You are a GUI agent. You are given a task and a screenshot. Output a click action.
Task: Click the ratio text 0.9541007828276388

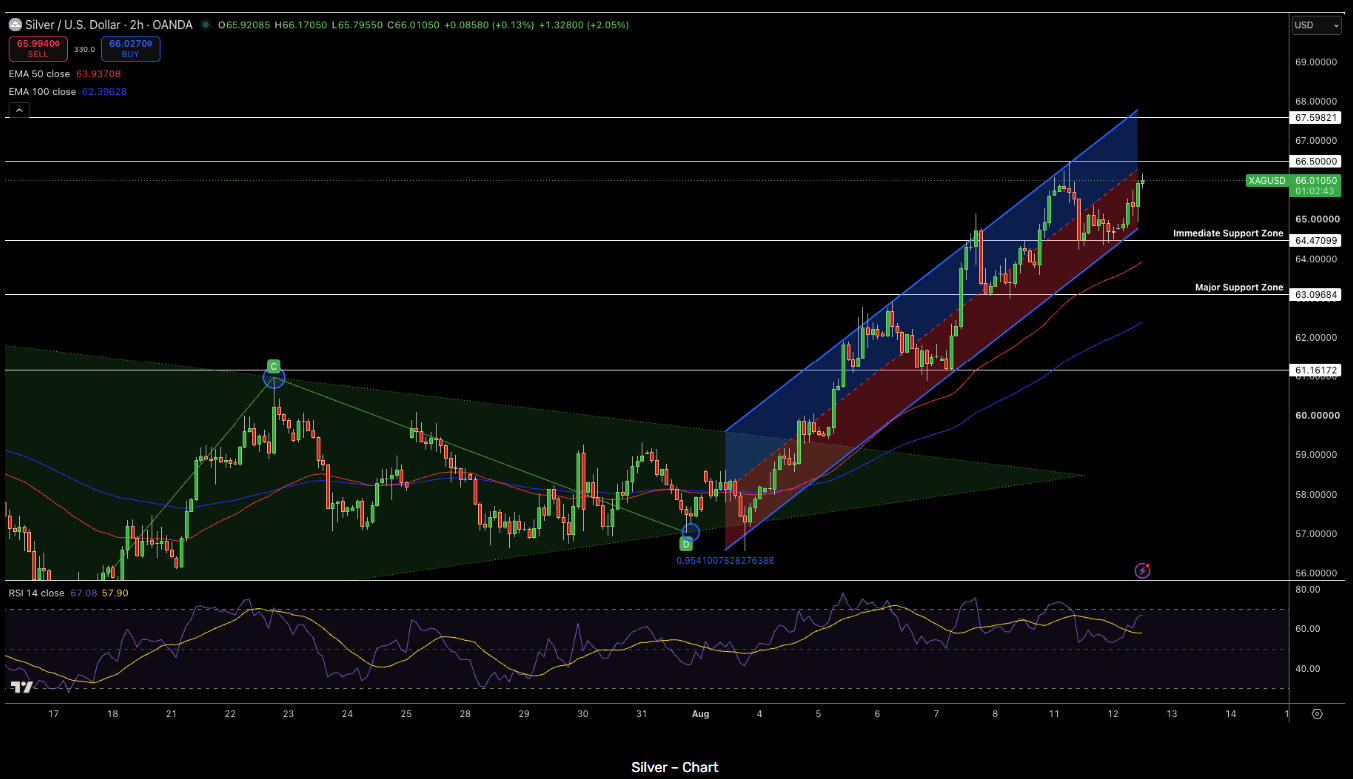(x=725, y=561)
